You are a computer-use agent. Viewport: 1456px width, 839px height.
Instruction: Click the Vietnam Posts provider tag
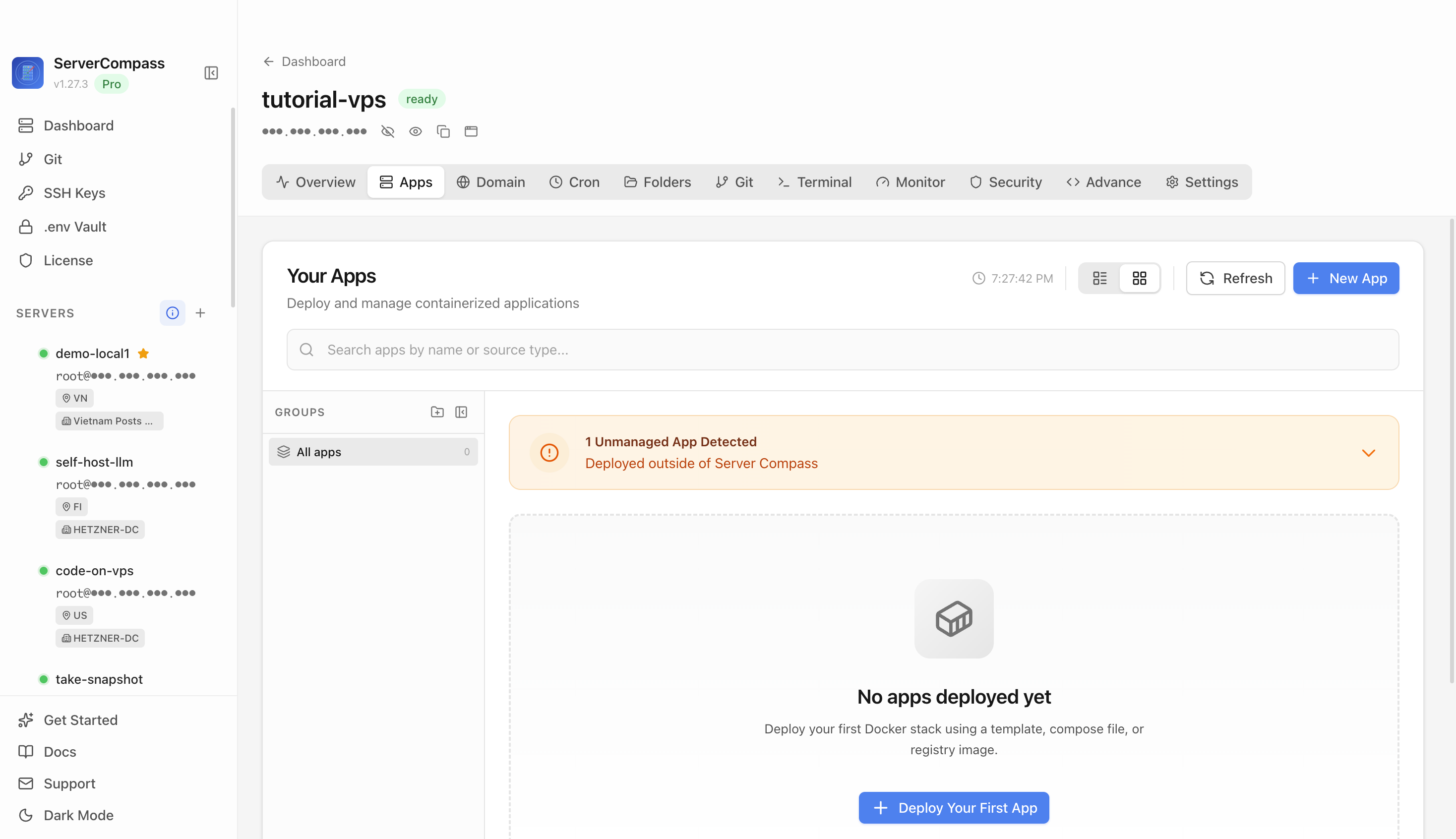coord(109,420)
